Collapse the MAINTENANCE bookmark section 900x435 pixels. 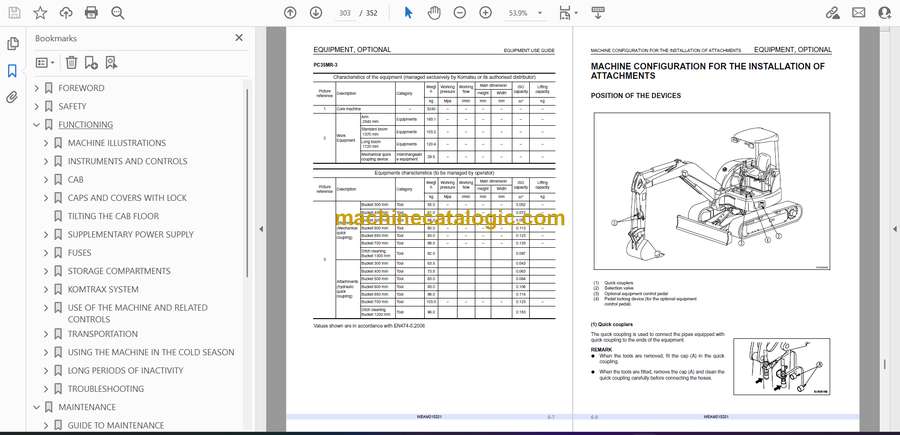pos(37,407)
